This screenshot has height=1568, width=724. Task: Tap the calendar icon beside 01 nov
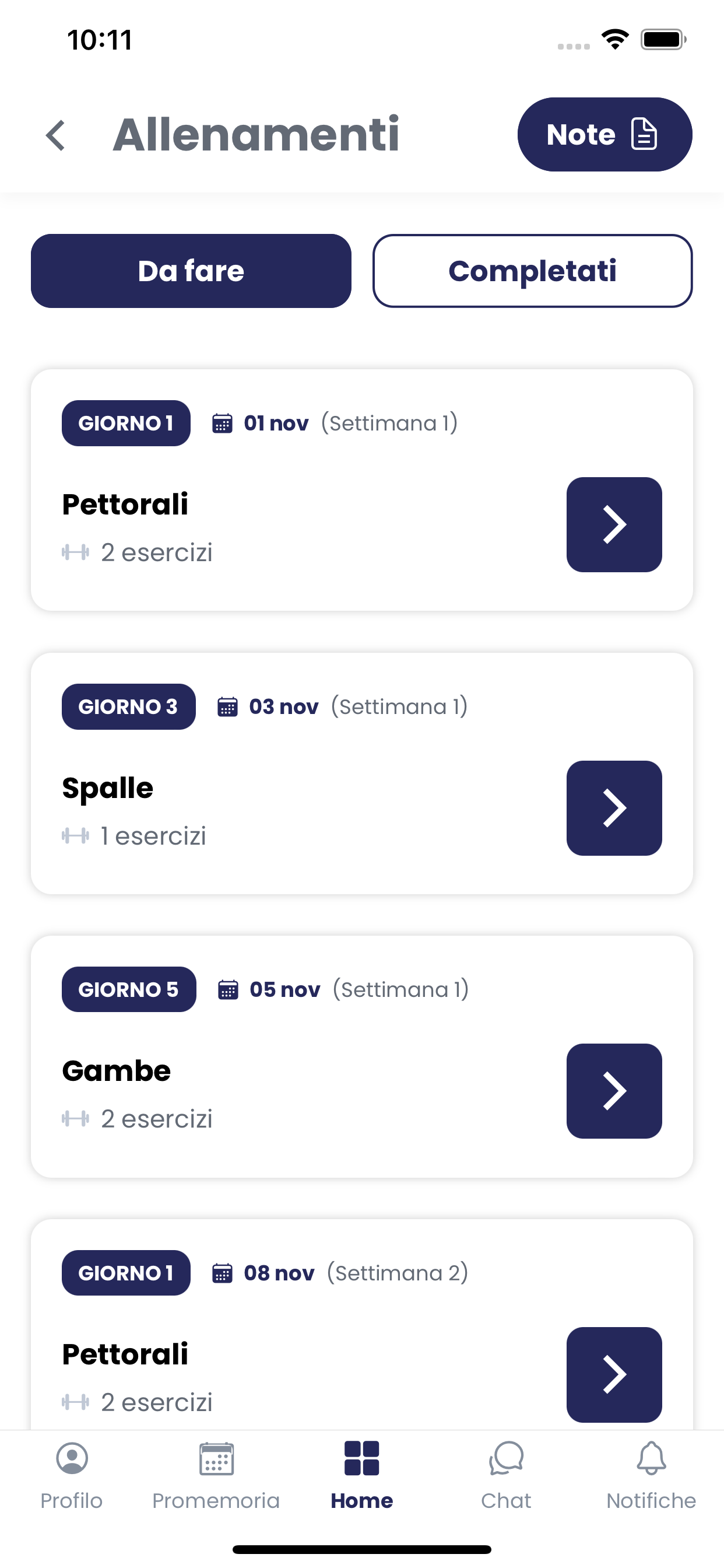coord(222,423)
